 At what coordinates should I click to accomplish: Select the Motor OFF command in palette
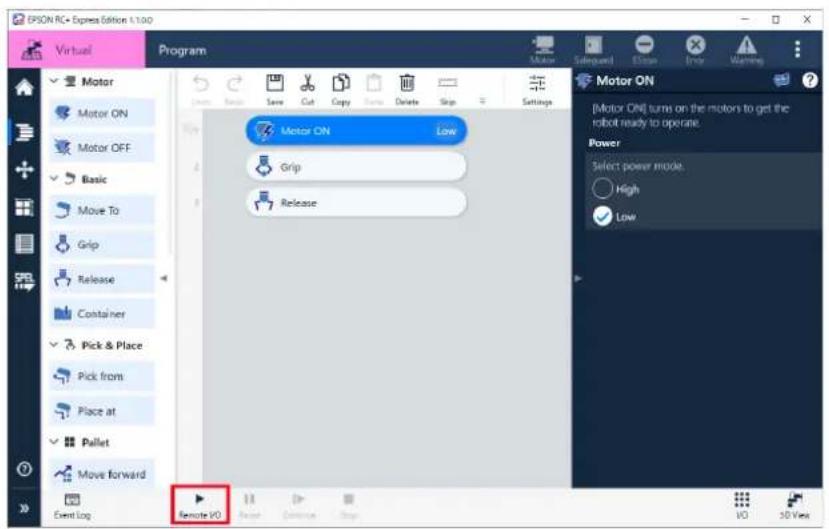tap(102, 147)
